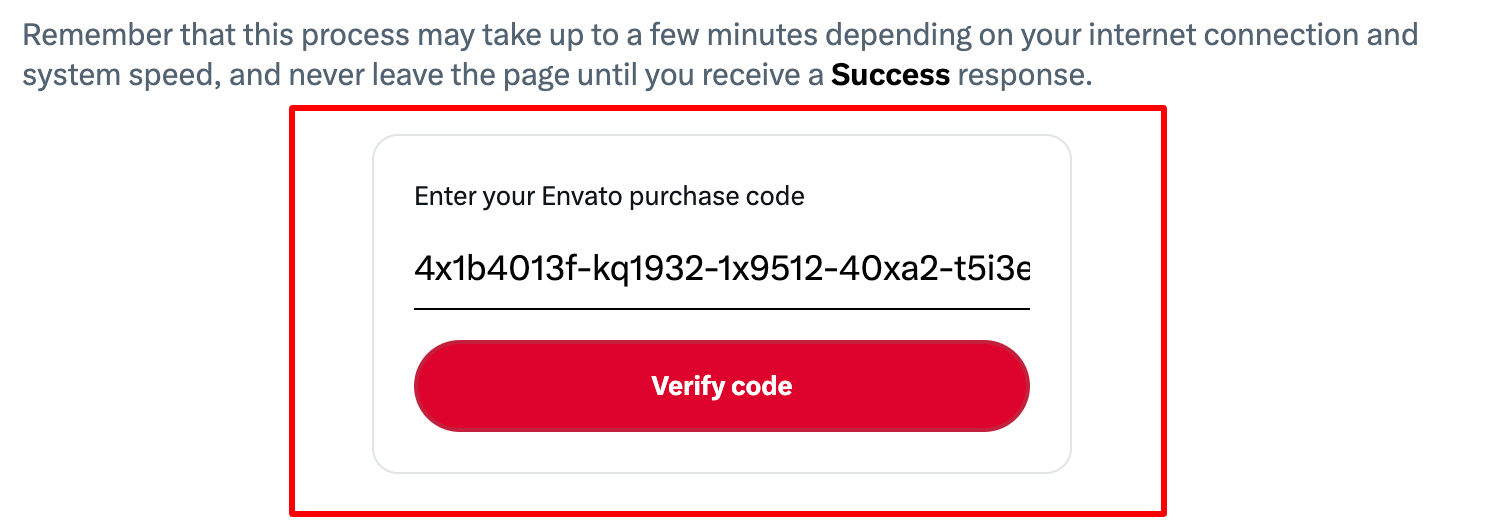1492x530 pixels.
Task: Click the underline beneath the purchase code
Action: 721,308
